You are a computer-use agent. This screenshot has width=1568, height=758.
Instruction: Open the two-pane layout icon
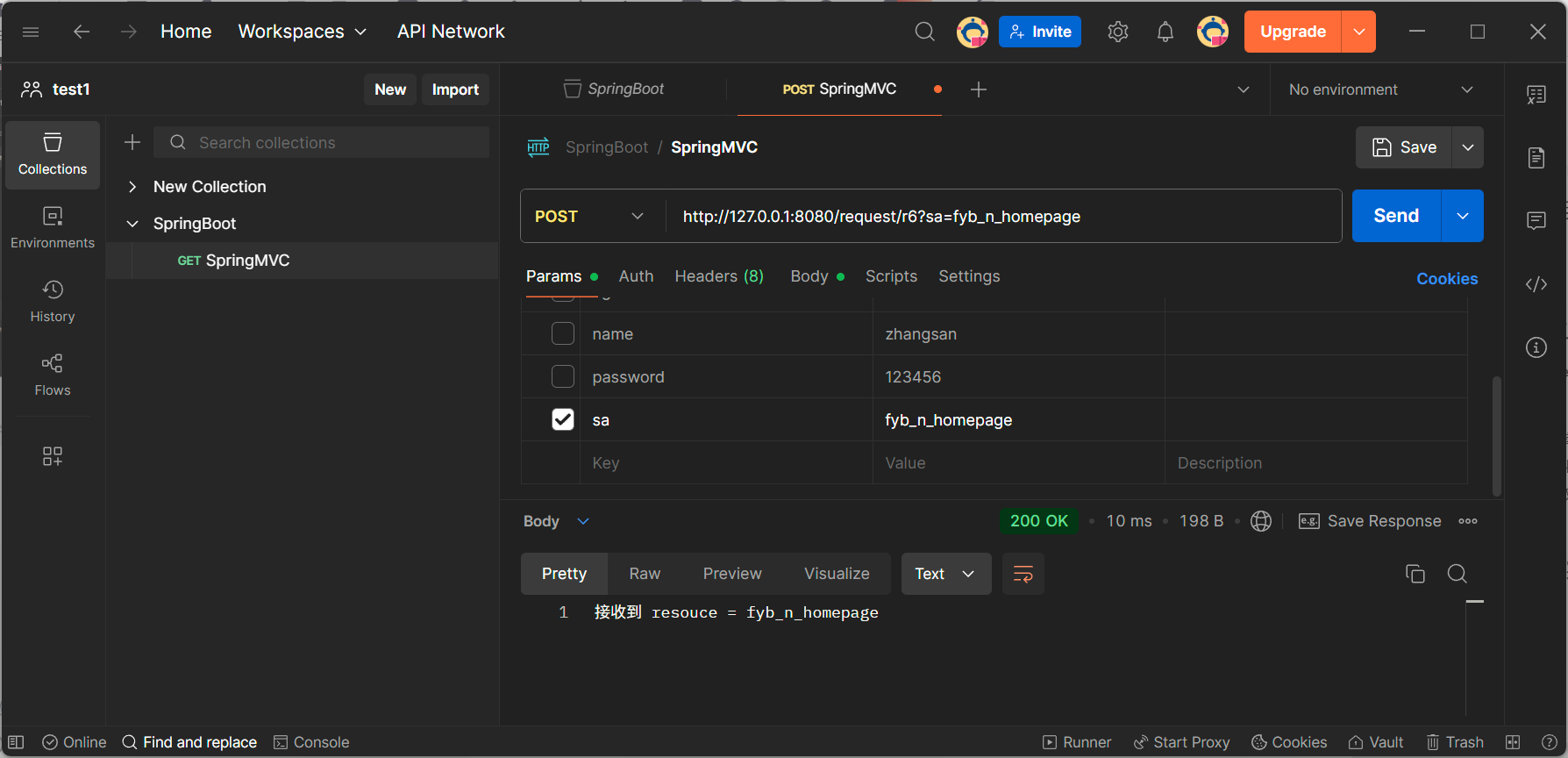[1513, 742]
